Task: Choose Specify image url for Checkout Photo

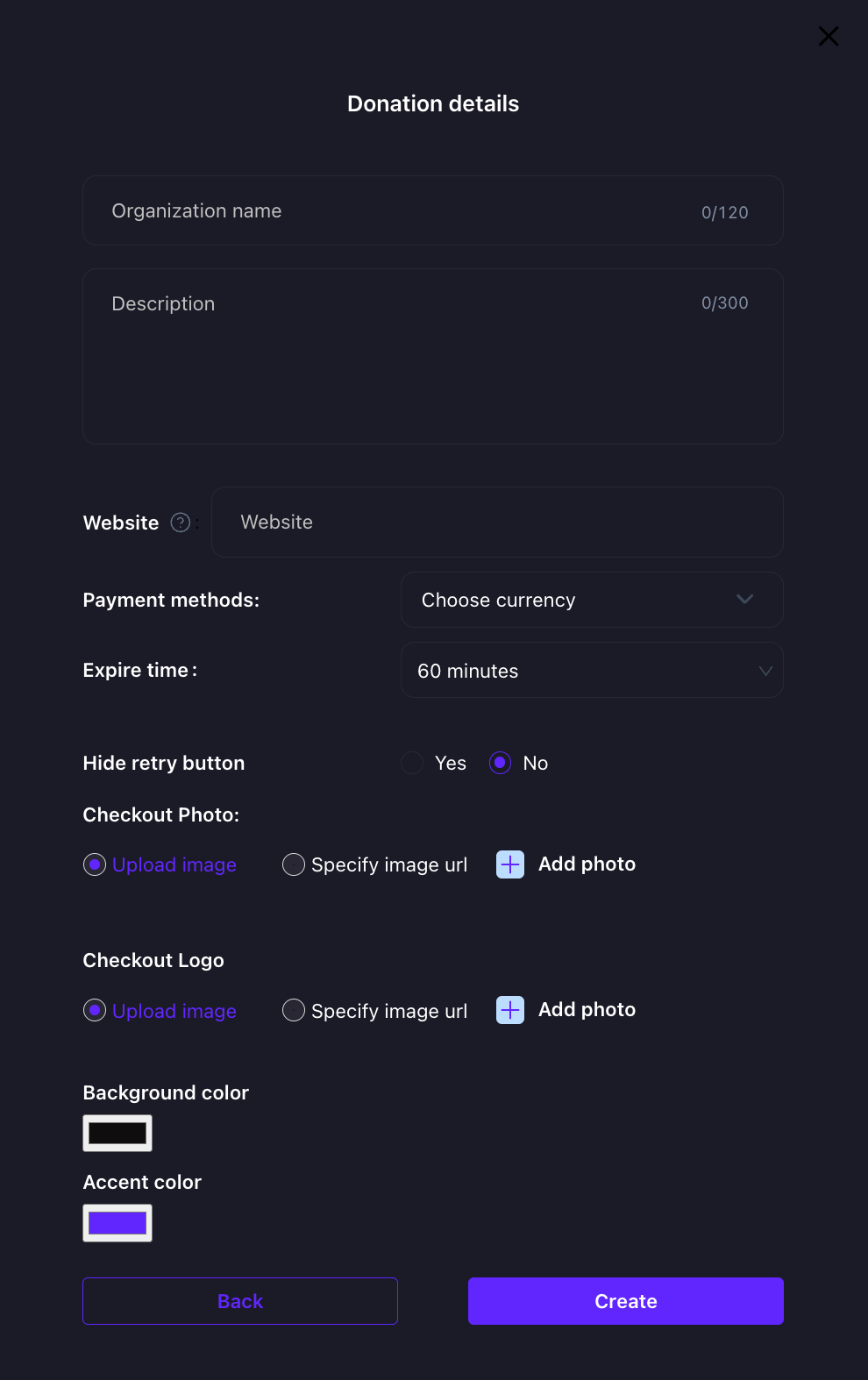Action: [294, 865]
